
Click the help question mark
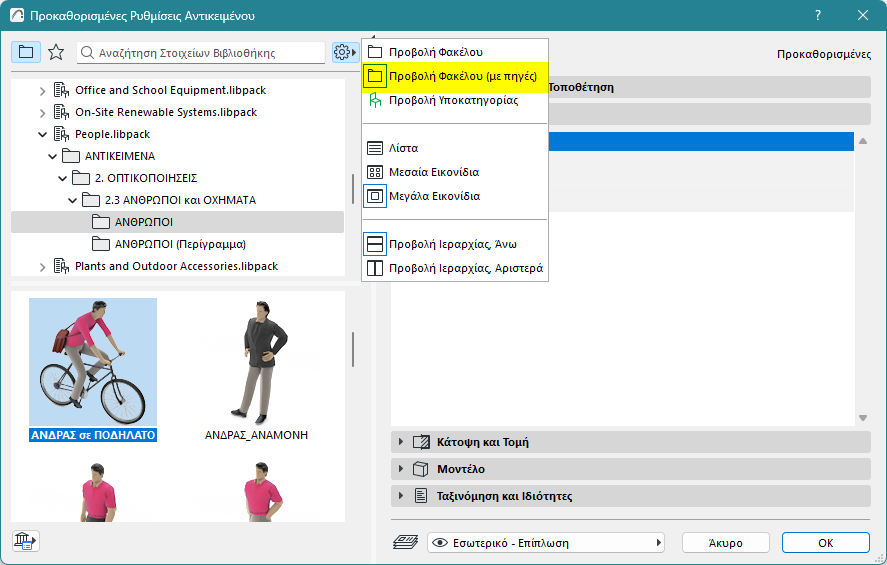point(818,15)
